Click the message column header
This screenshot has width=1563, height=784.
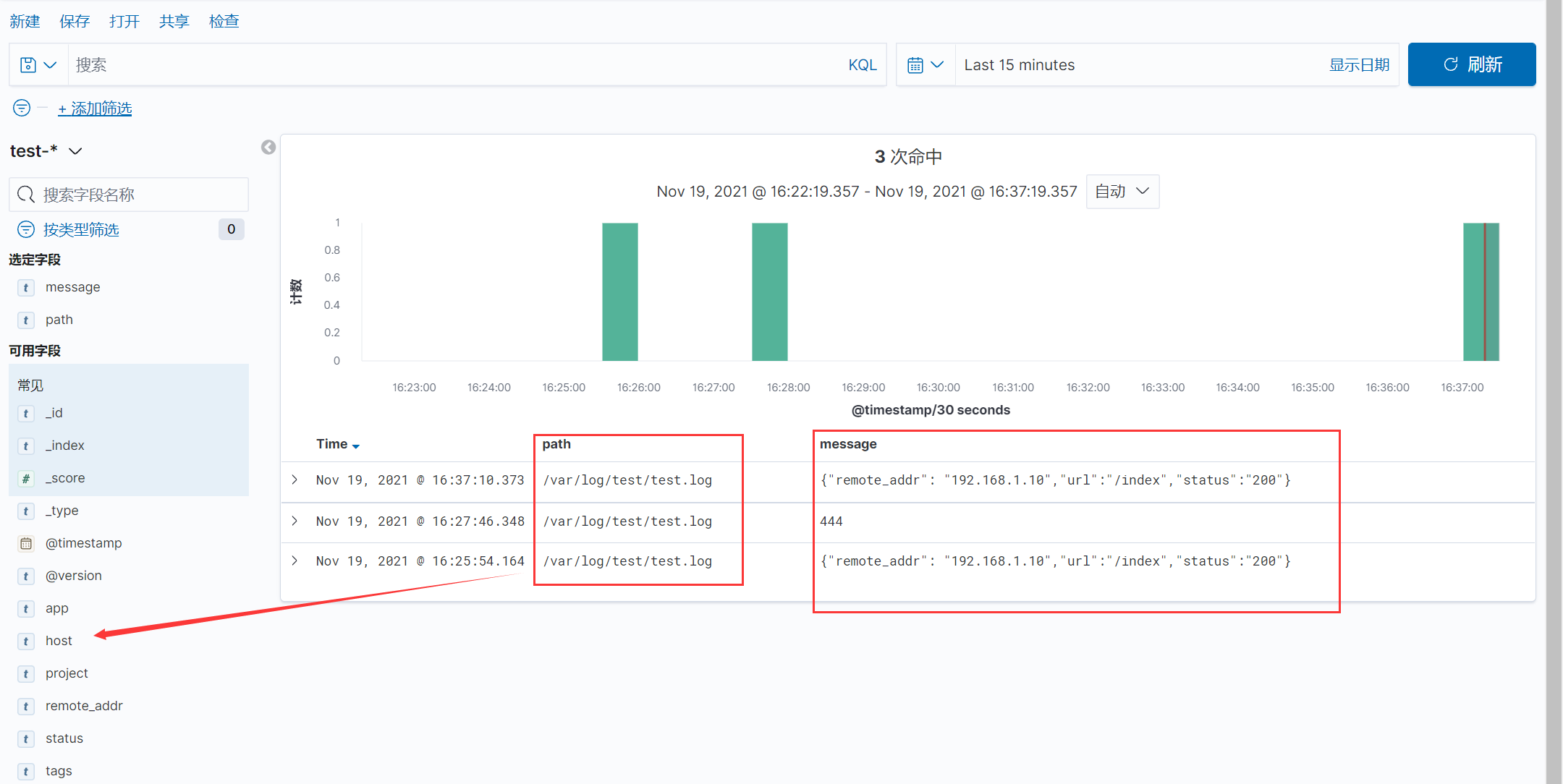(848, 444)
